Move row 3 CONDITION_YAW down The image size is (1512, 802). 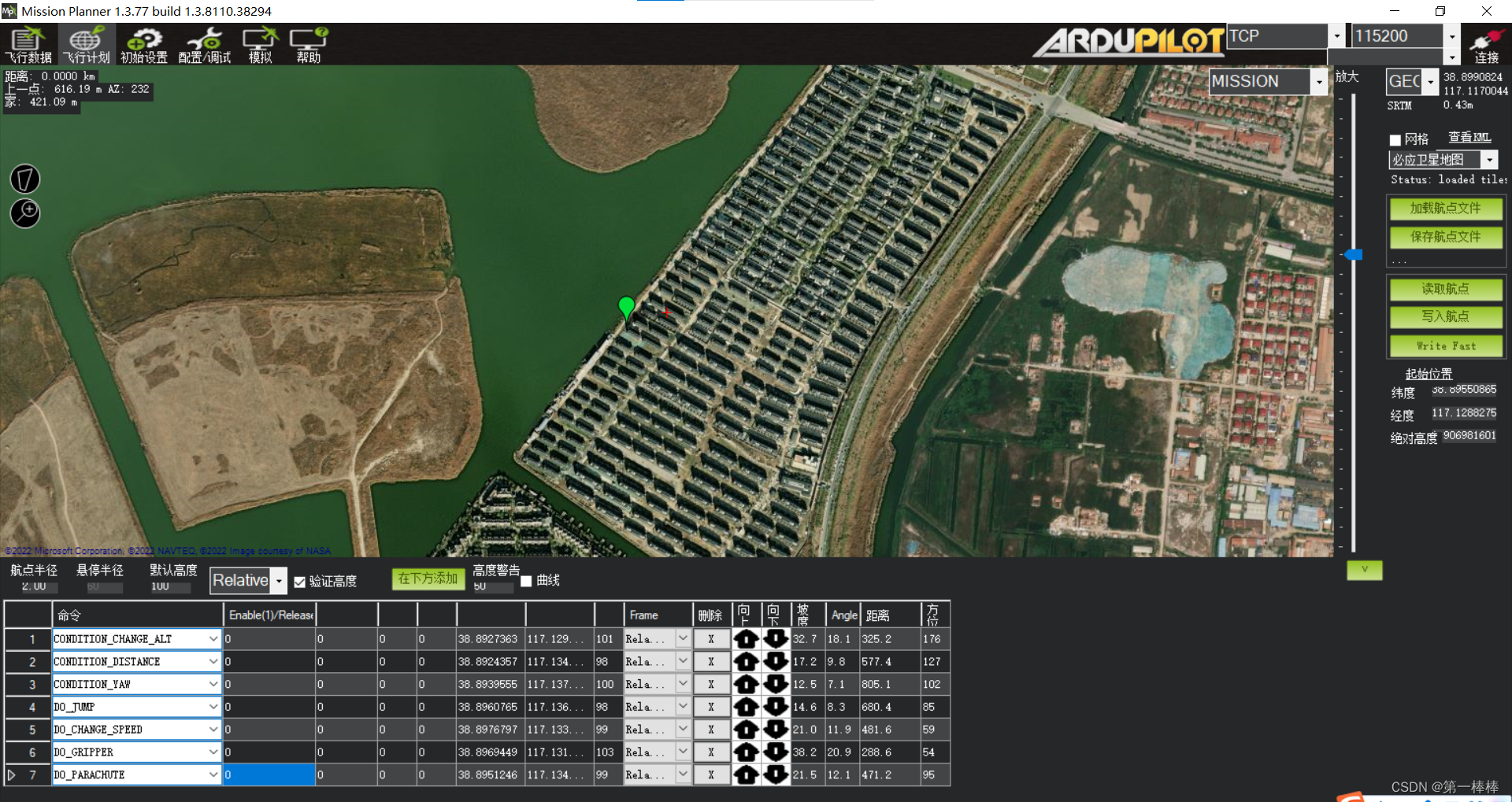pos(776,685)
